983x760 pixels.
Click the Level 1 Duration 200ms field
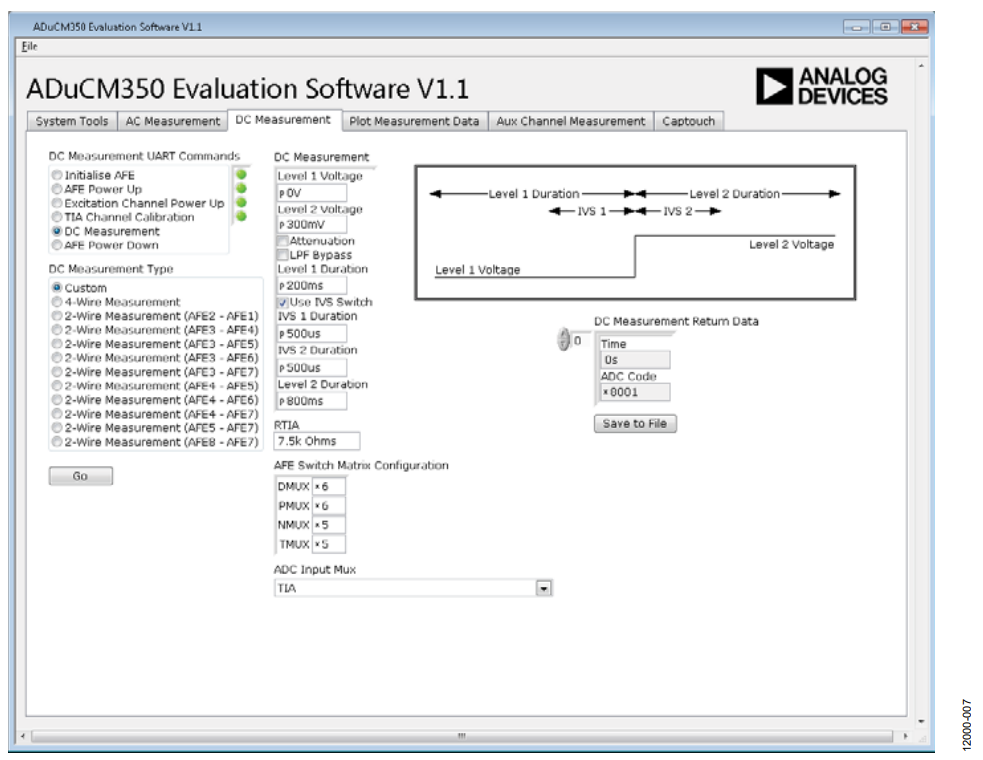[x=312, y=286]
